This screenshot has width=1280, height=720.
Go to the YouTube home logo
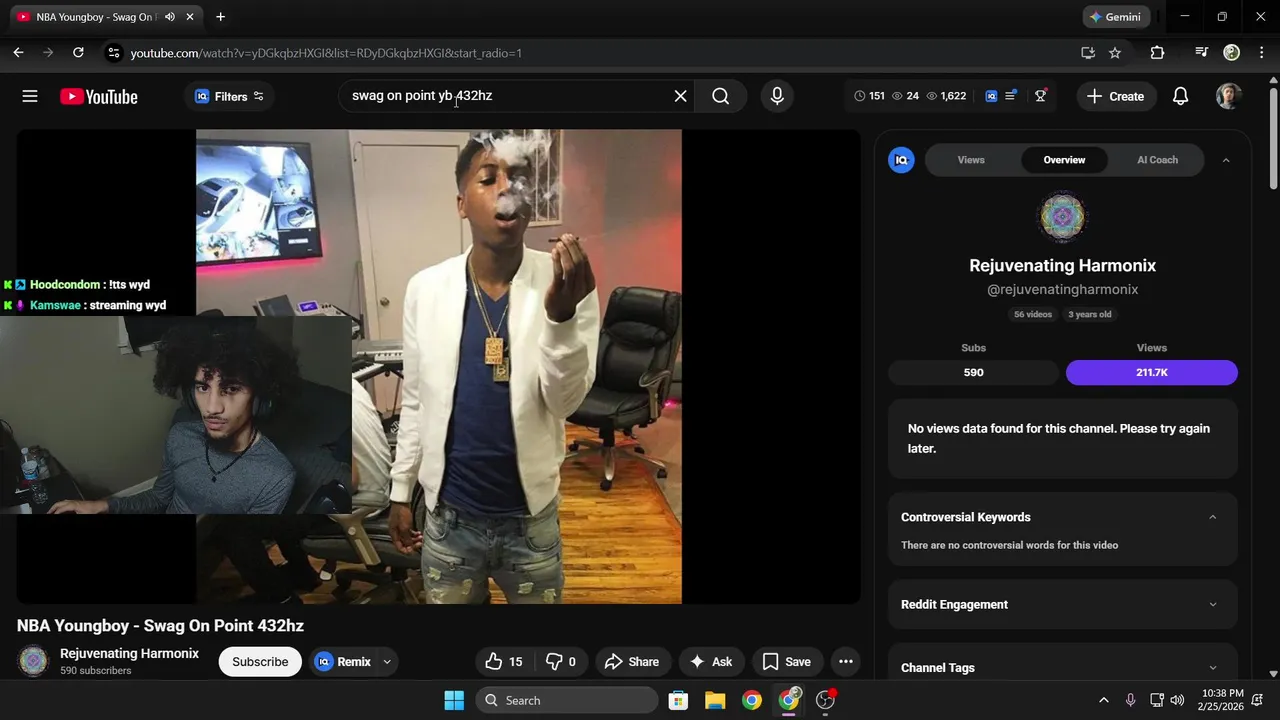98,96
